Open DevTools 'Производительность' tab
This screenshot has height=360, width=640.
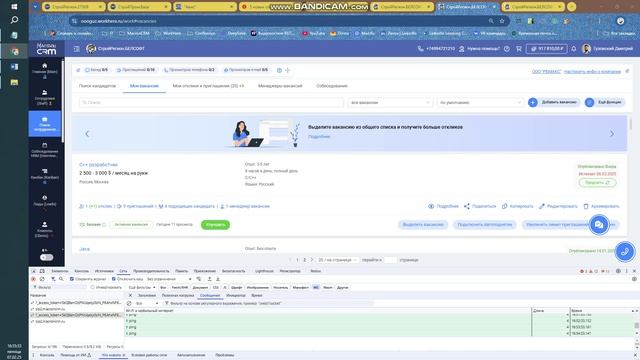151,271
